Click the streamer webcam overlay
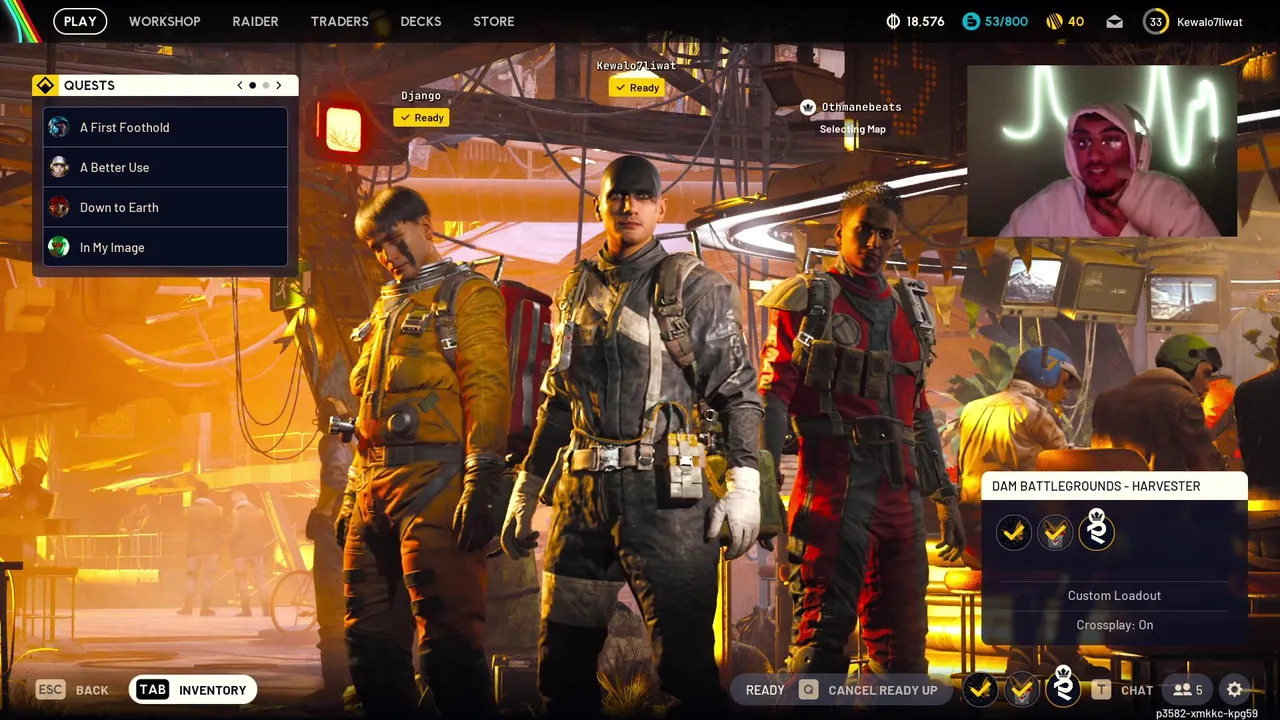The height and width of the screenshot is (720, 1280). (x=1102, y=151)
